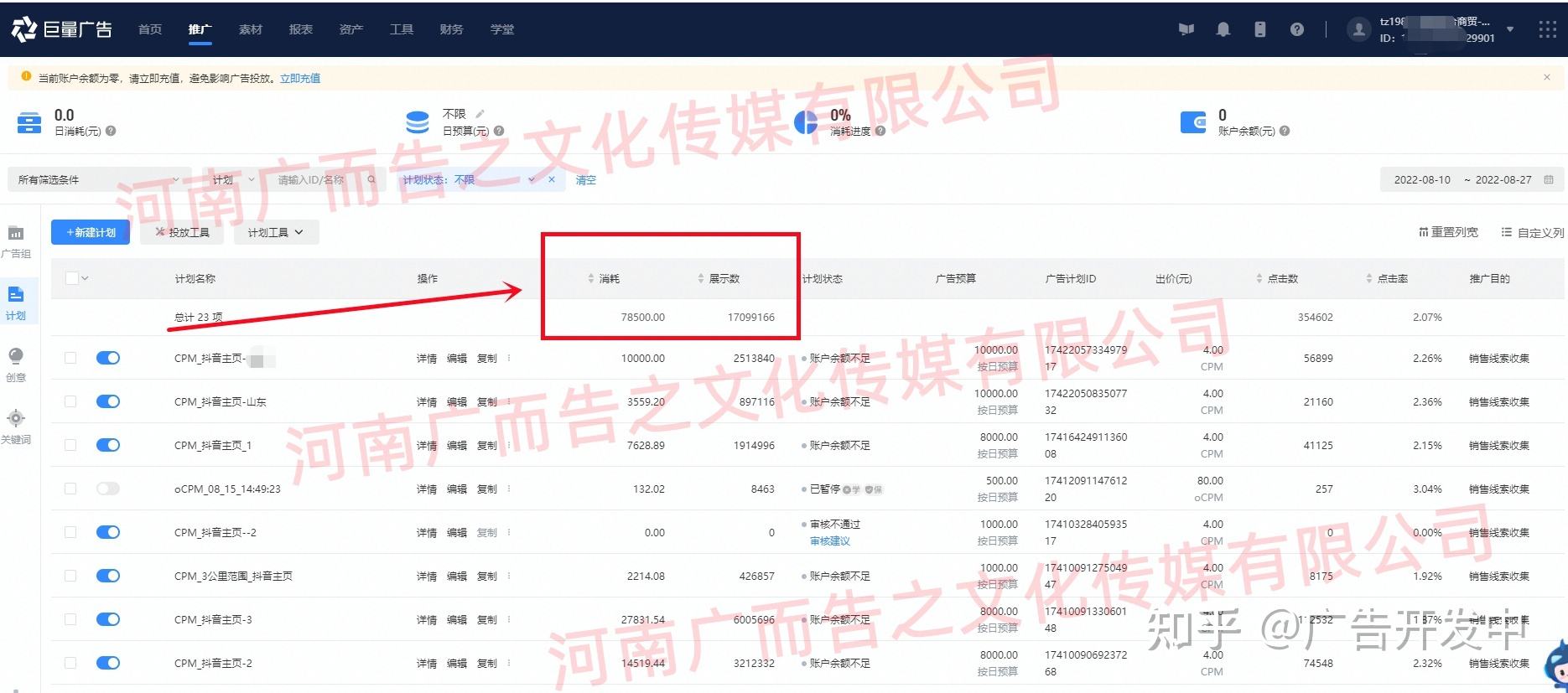Open 创意 in left sidebar

pyautogui.click(x=16, y=365)
